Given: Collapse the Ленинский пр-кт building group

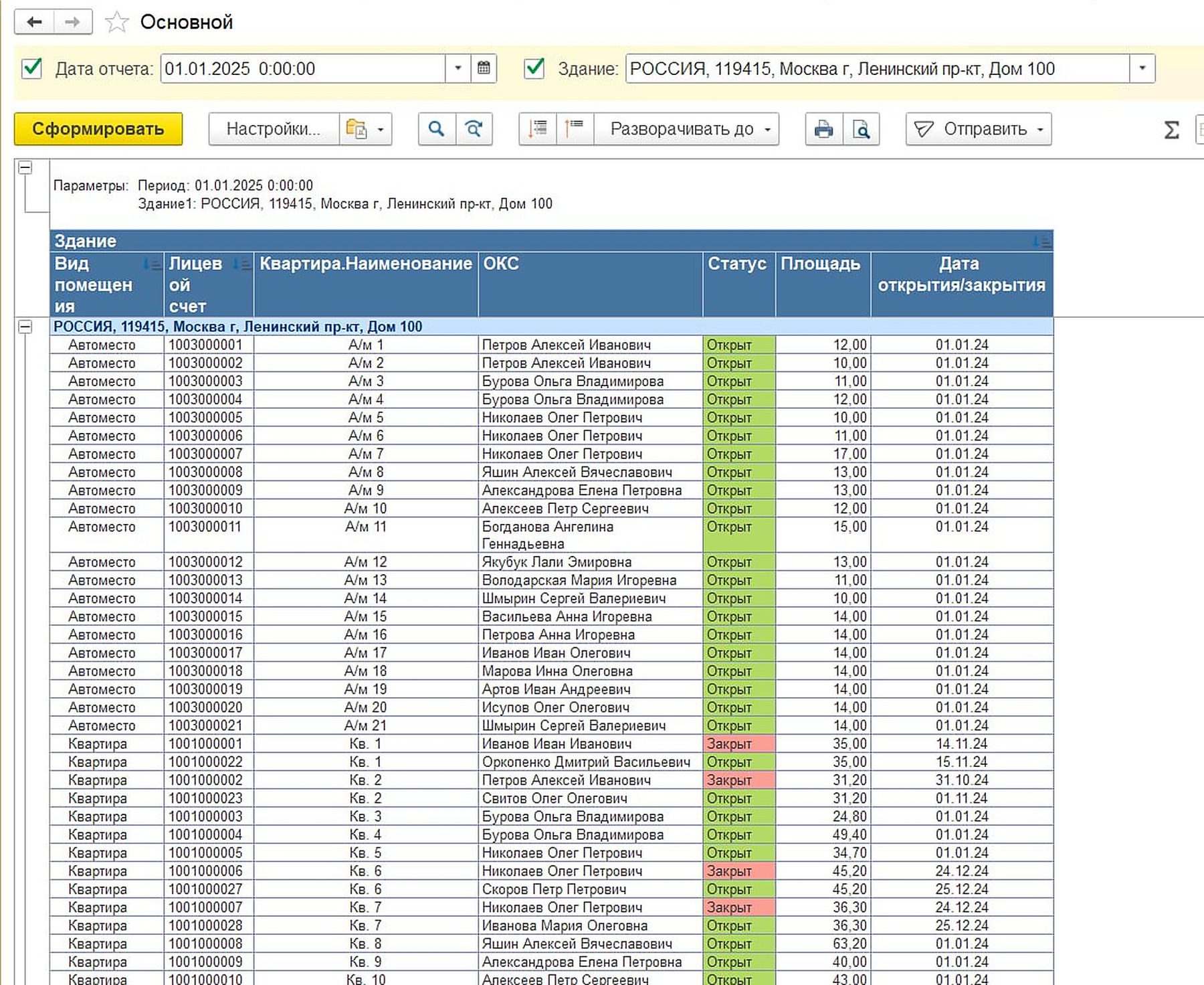Looking at the screenshot, I should coord(25,327).
